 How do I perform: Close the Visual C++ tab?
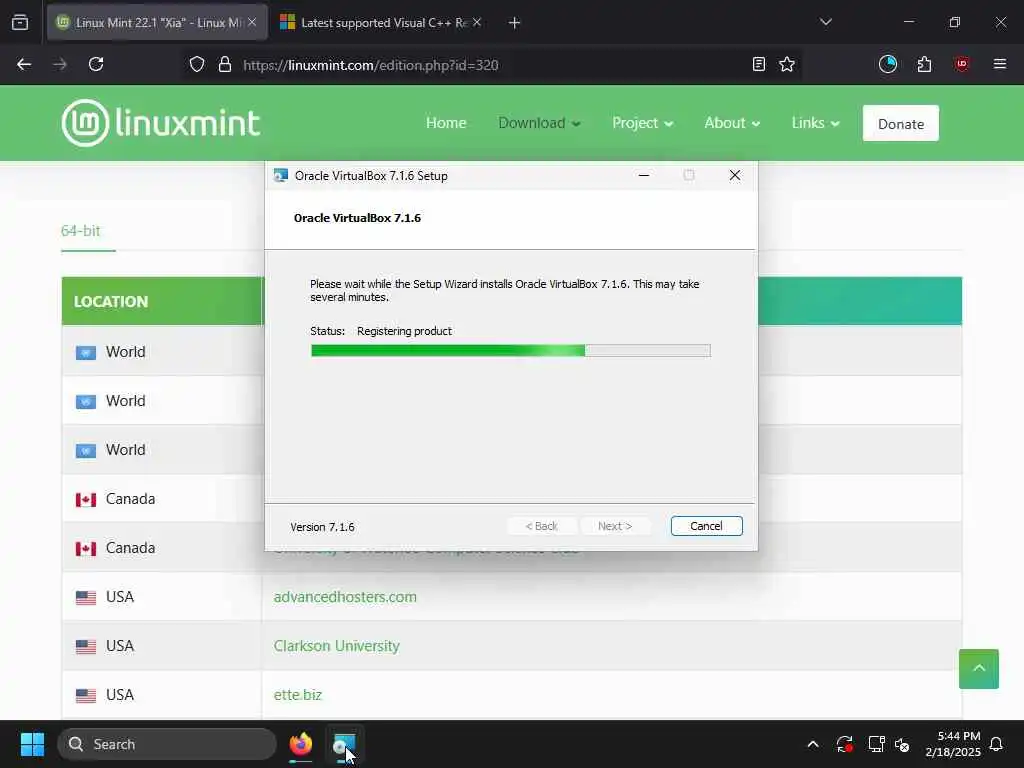point(477,22)
